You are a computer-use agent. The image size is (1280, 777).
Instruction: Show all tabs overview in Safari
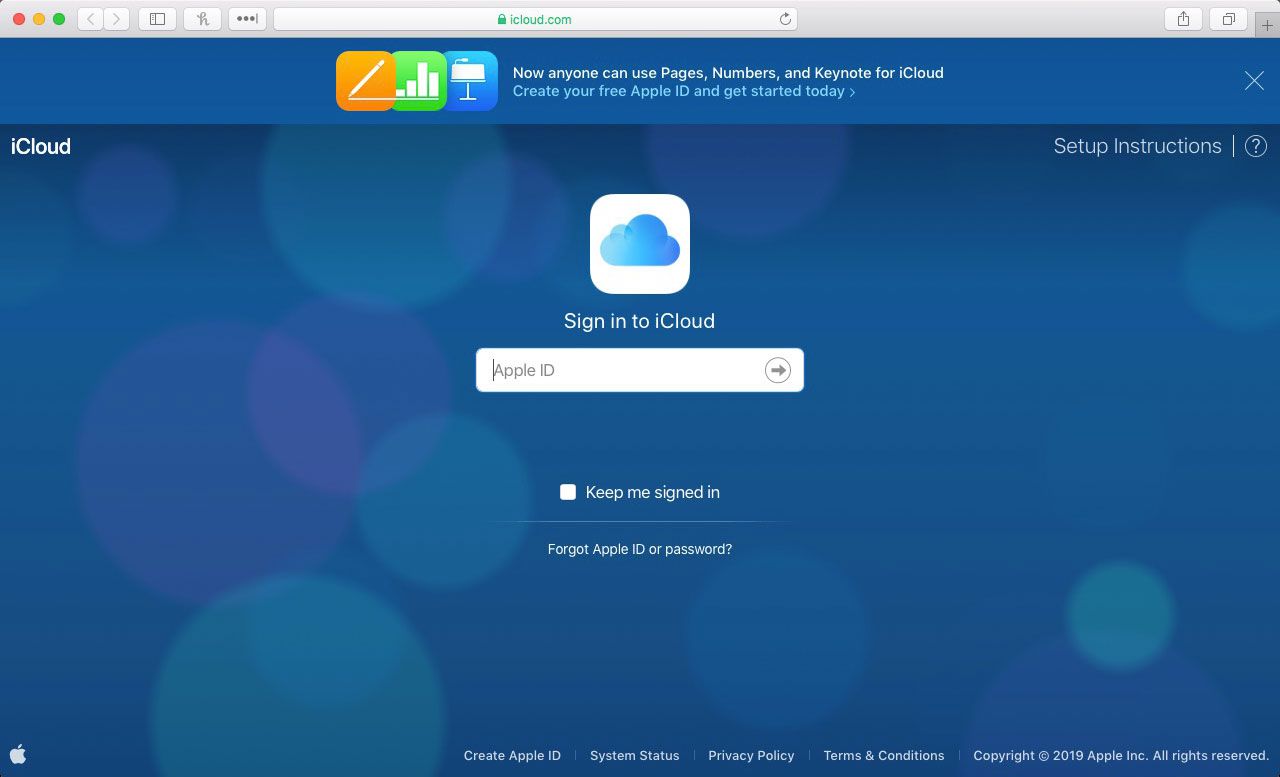[x=1228, y=19]
